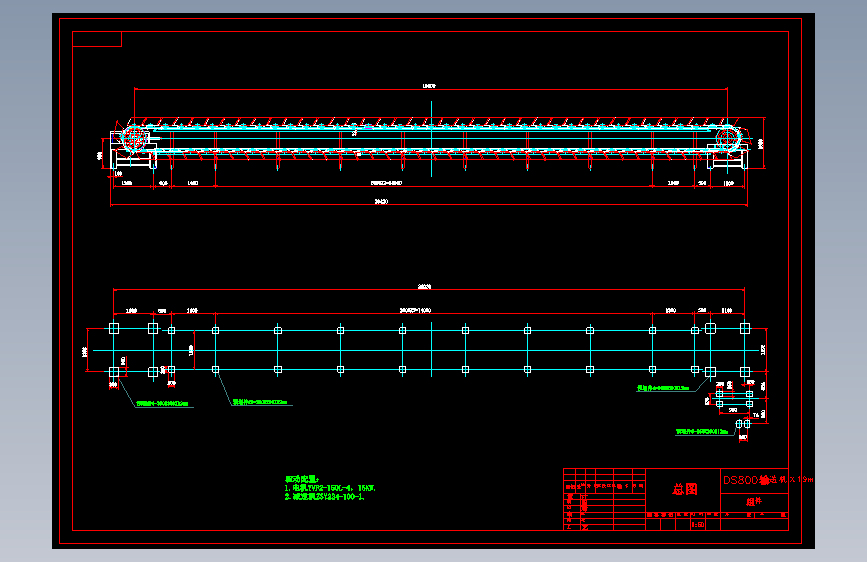
Task: Click the '组件' cell in title block
Action: coord(754,501)
